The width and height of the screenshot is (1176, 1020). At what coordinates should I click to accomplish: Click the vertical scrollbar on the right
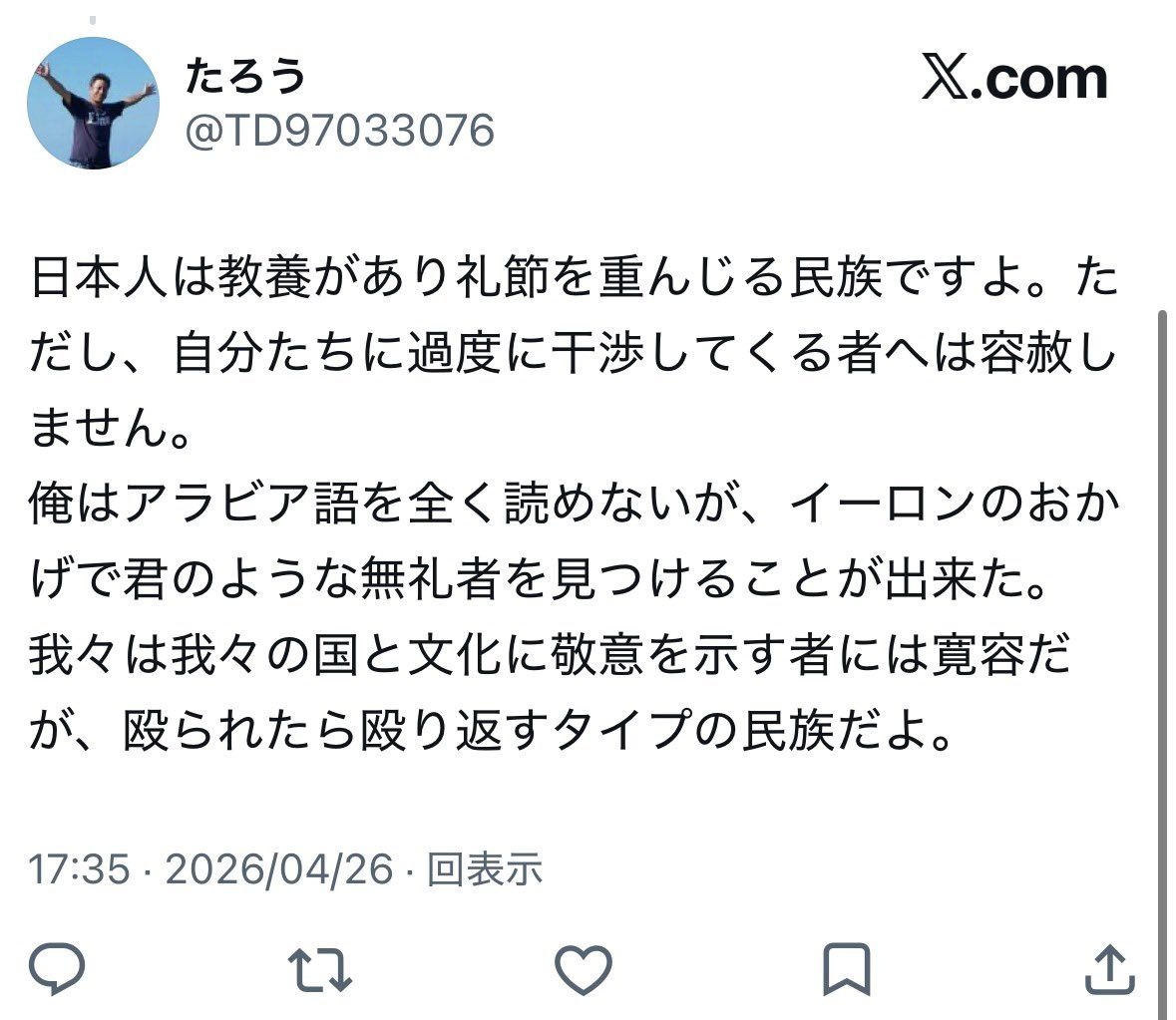1162,659
